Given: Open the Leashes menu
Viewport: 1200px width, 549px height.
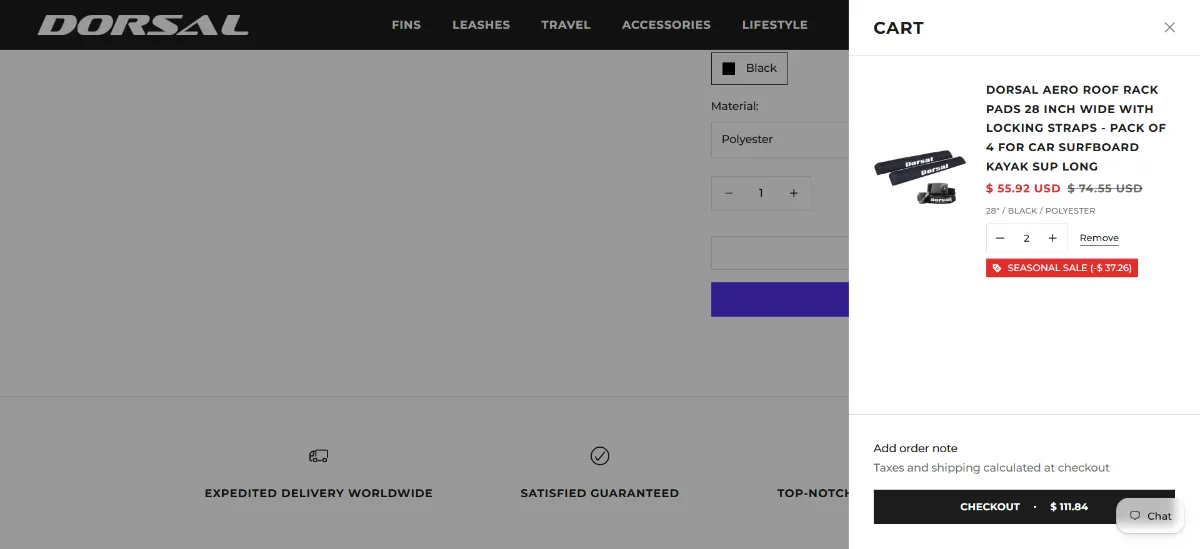Looking at the screenshot, I should [x=481, y=25].
